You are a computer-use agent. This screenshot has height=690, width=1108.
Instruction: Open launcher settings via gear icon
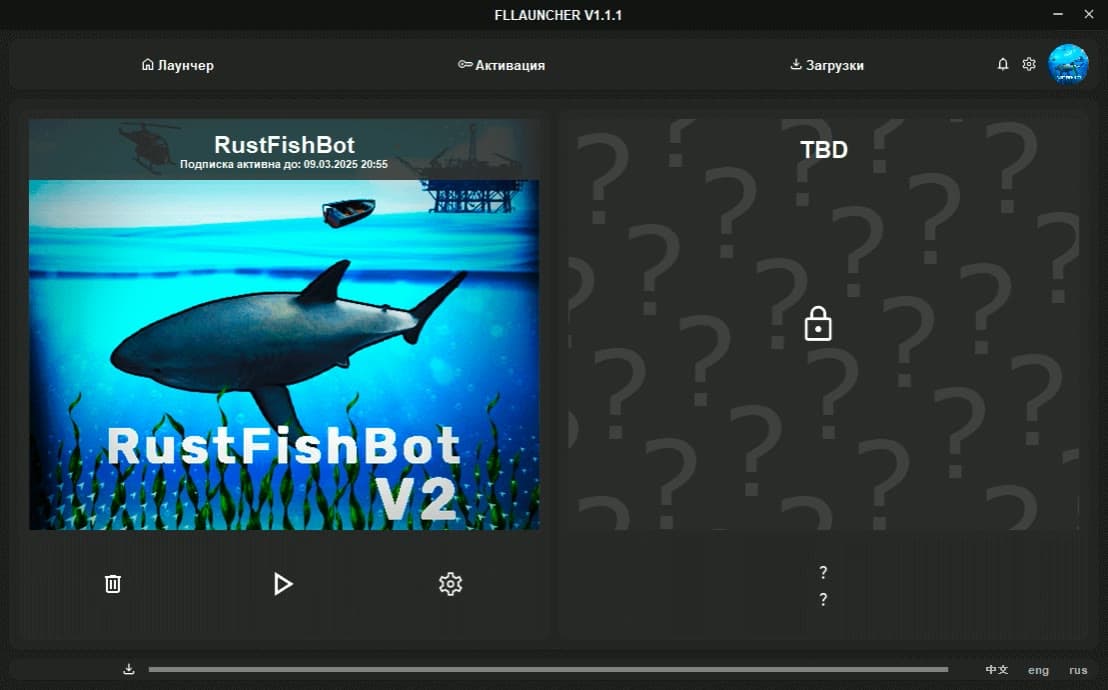[x=1029, y=64]
